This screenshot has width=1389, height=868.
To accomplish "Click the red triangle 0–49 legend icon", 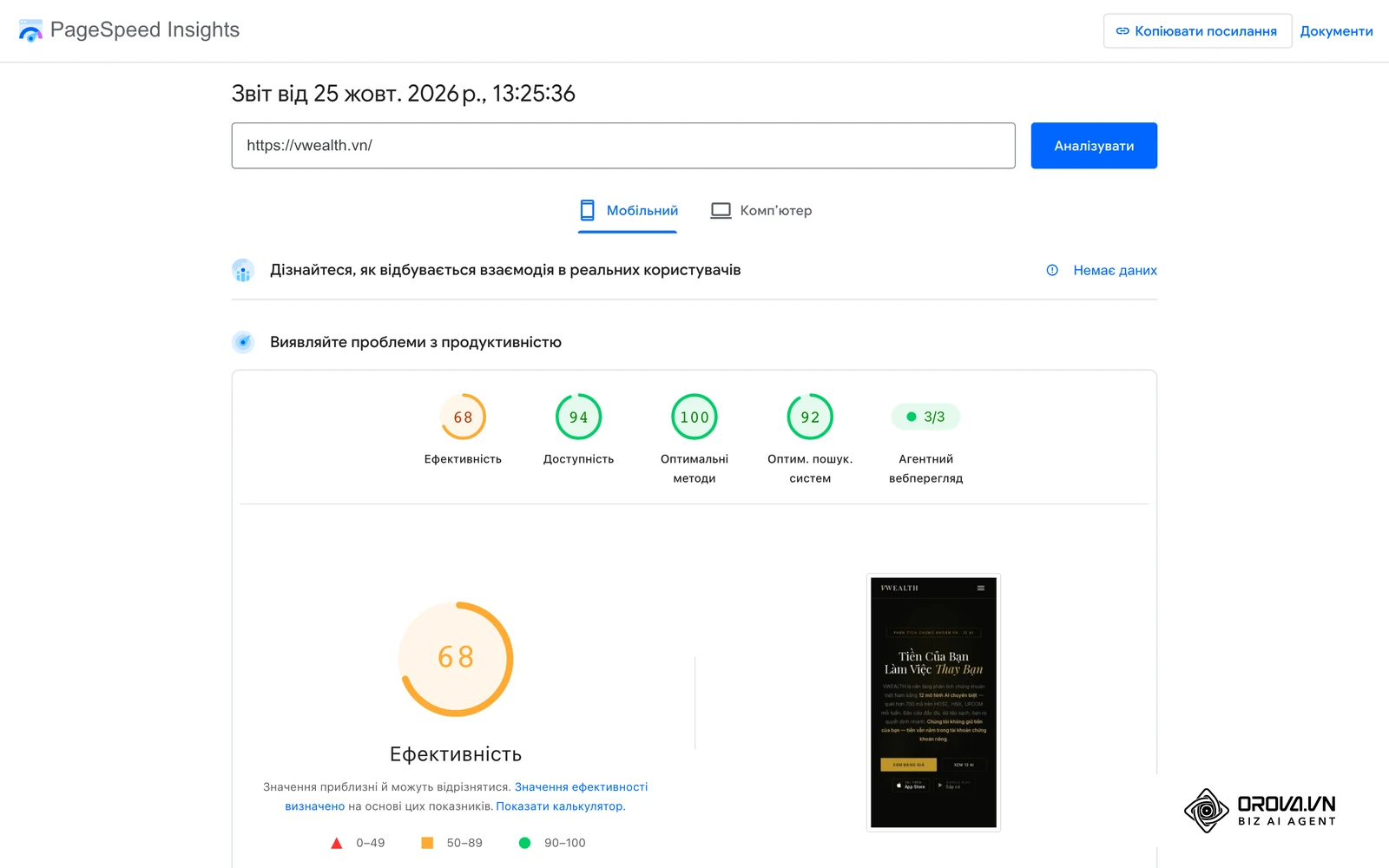I will pos(337,843).
